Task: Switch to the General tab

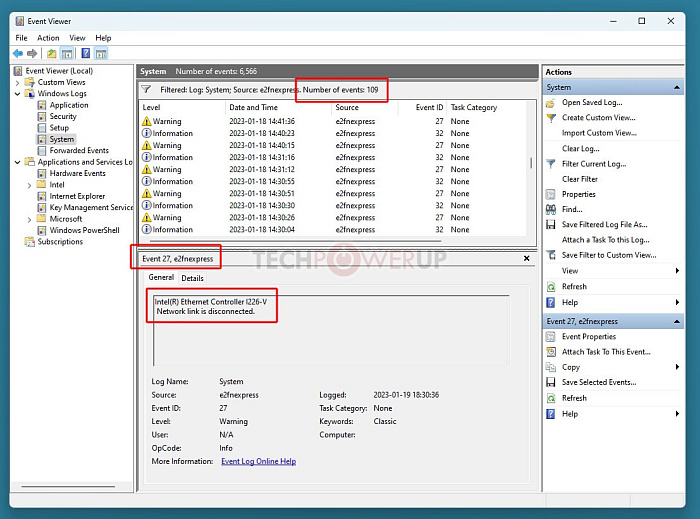Action: [x=161, y=277]
